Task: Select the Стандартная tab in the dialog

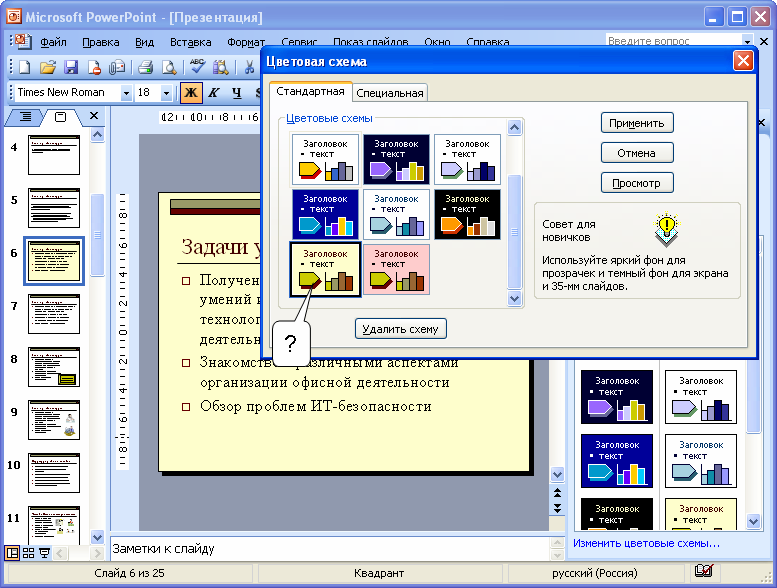Action: (310, 92)
